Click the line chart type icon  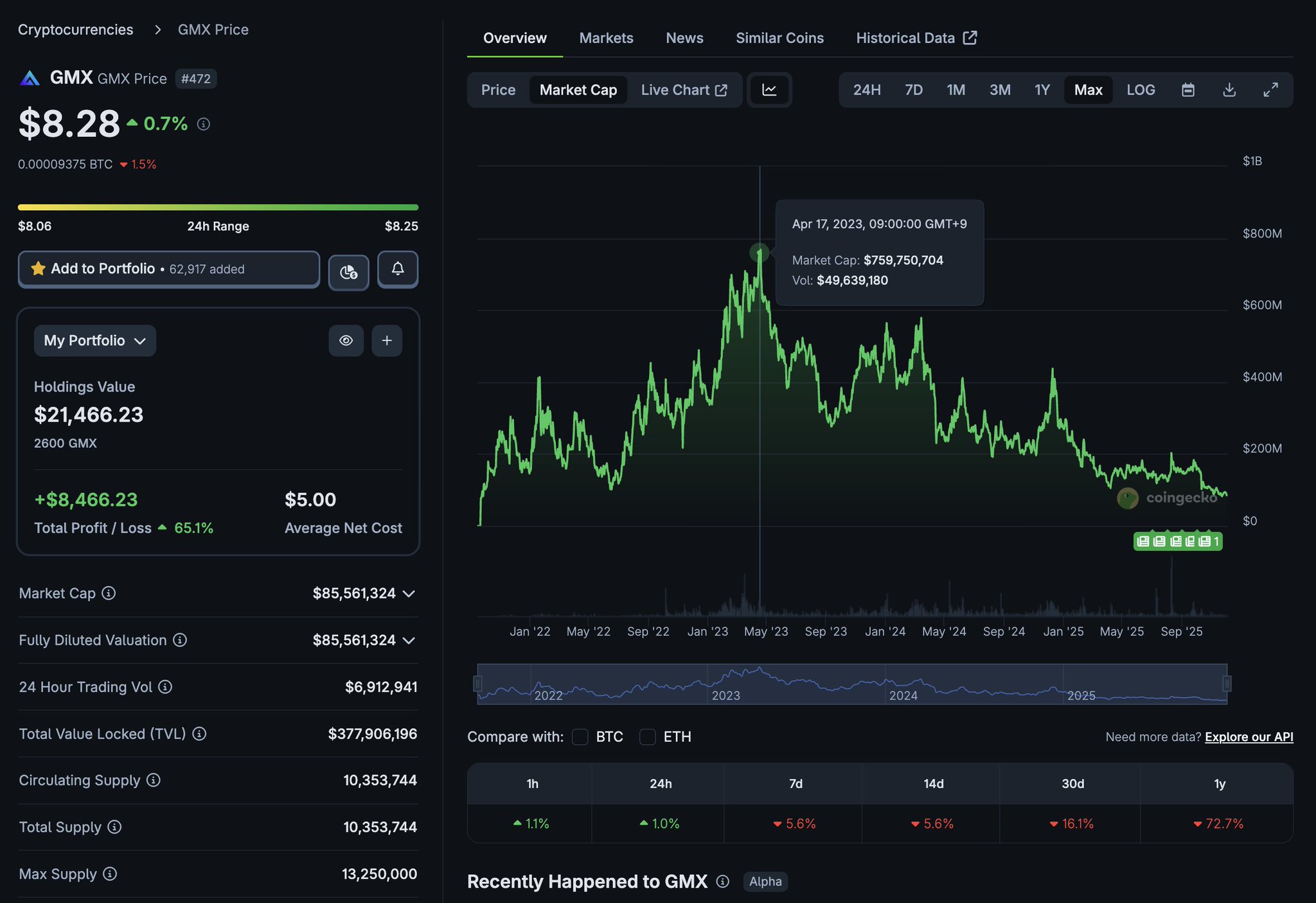(769, 90)
